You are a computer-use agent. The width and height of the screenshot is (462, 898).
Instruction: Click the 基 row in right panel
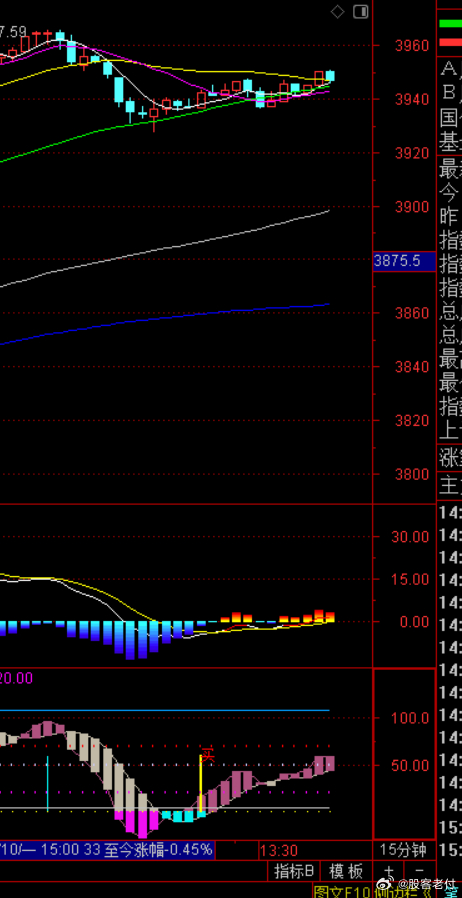(x=449, y=141)
